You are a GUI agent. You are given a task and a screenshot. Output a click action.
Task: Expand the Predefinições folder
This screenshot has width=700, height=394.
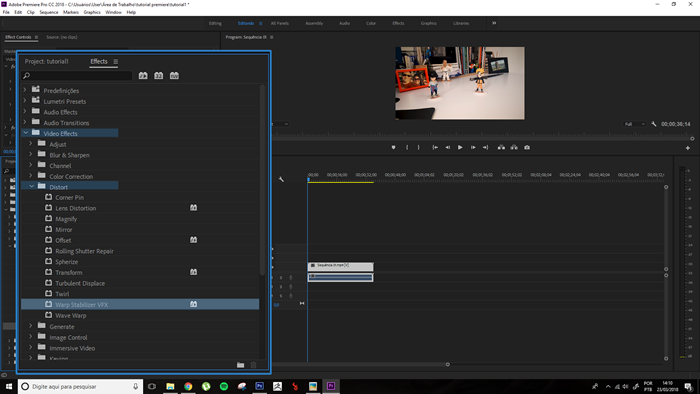coord(25,90)
